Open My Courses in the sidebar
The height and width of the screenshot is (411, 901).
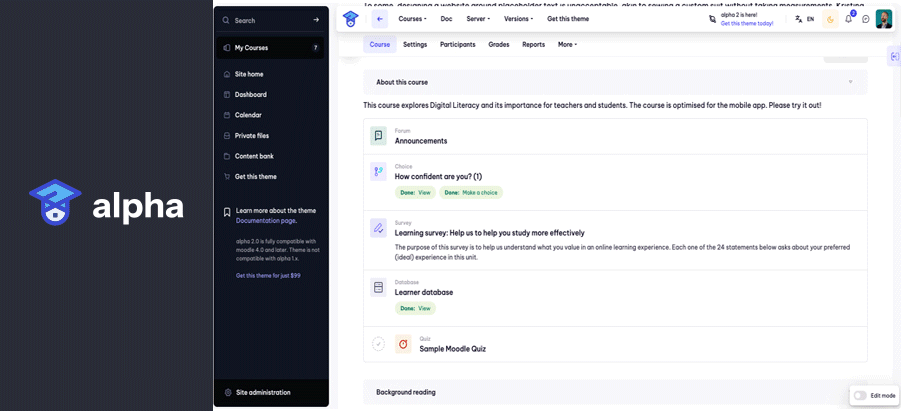coord(270,48)
